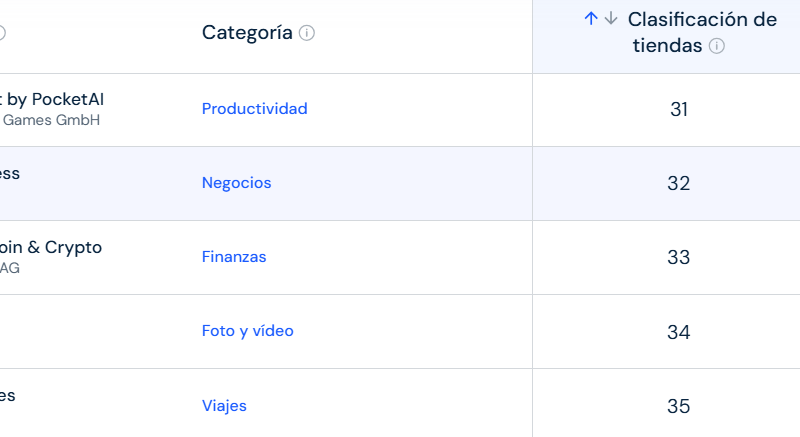
Task: Open the Foto y vídeo category
Action: coord(247,331)
